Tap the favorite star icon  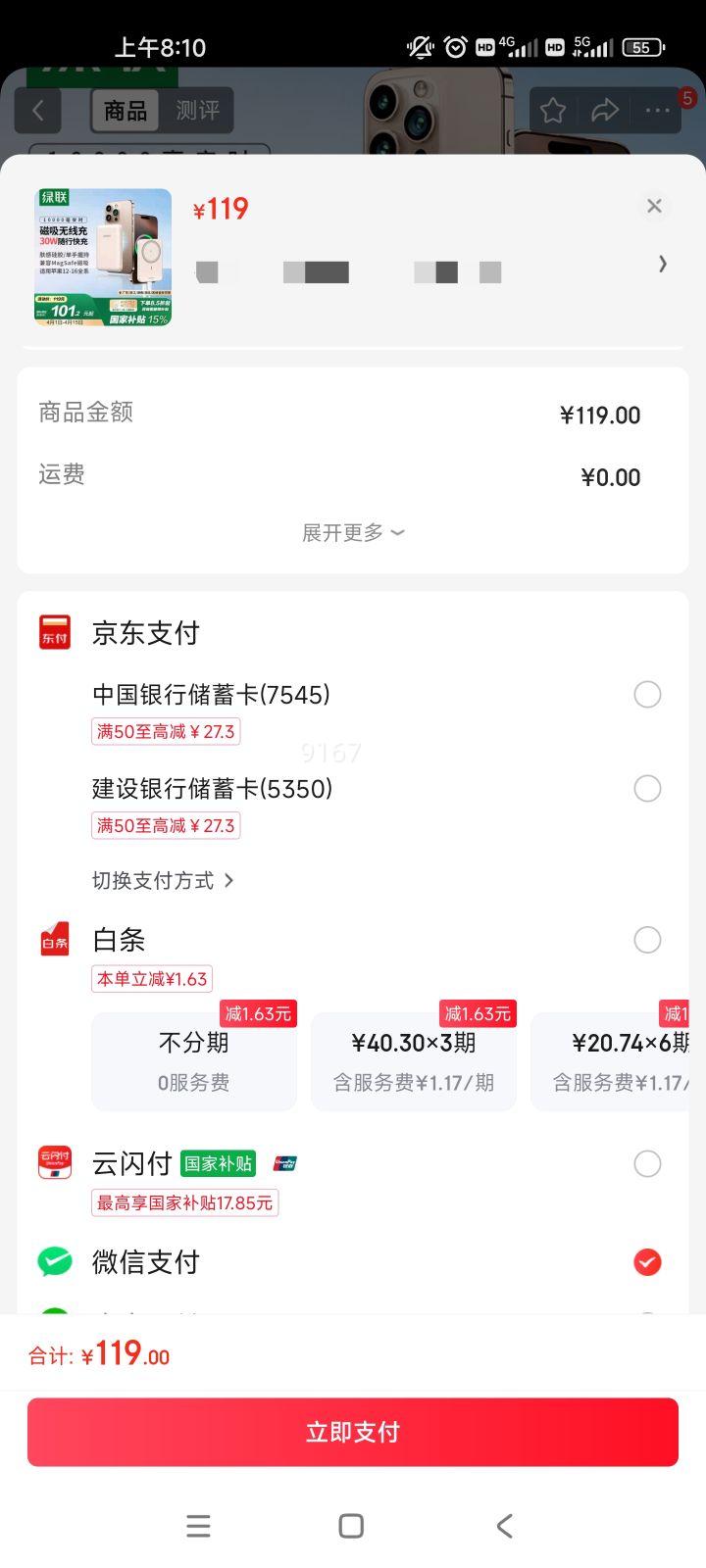tap(553, 111)
